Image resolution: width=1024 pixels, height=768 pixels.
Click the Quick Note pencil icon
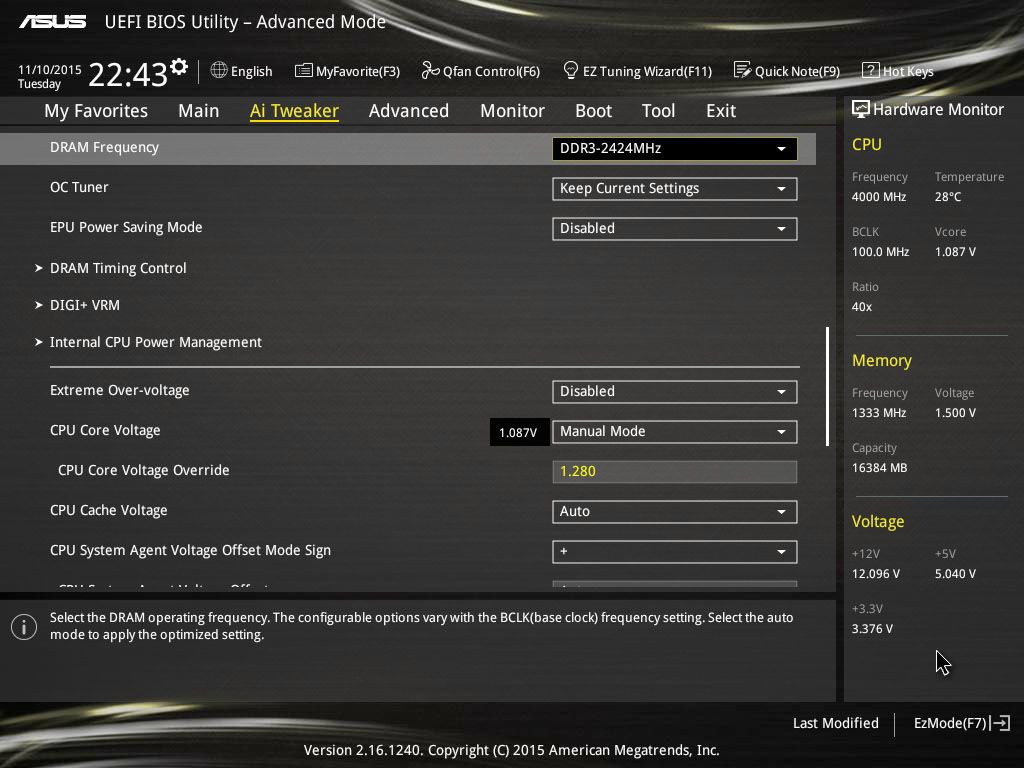pyautogui.click(x=742, y=70)
